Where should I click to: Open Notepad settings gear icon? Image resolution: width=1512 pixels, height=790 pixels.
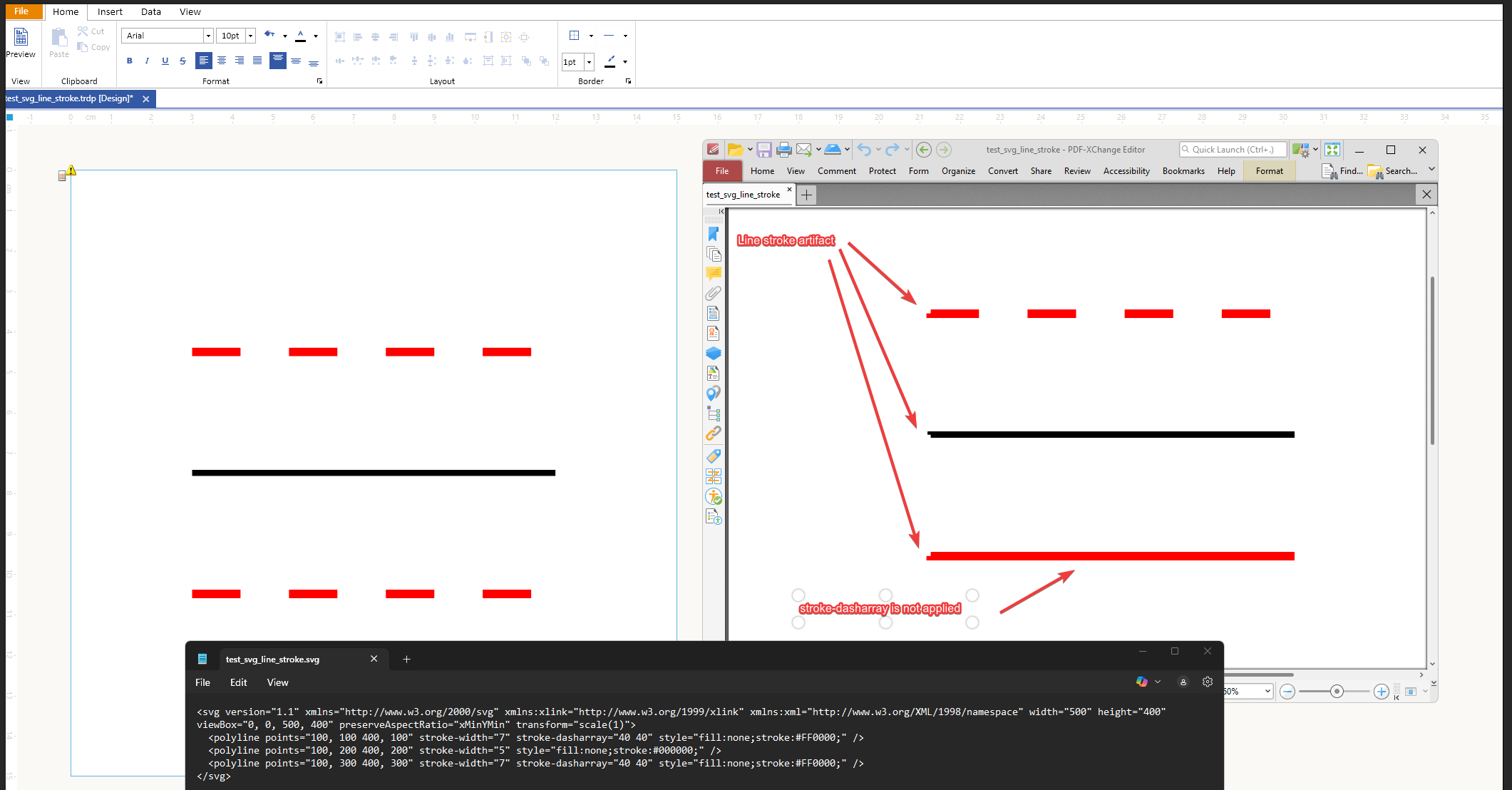(x=1208, y=682)
